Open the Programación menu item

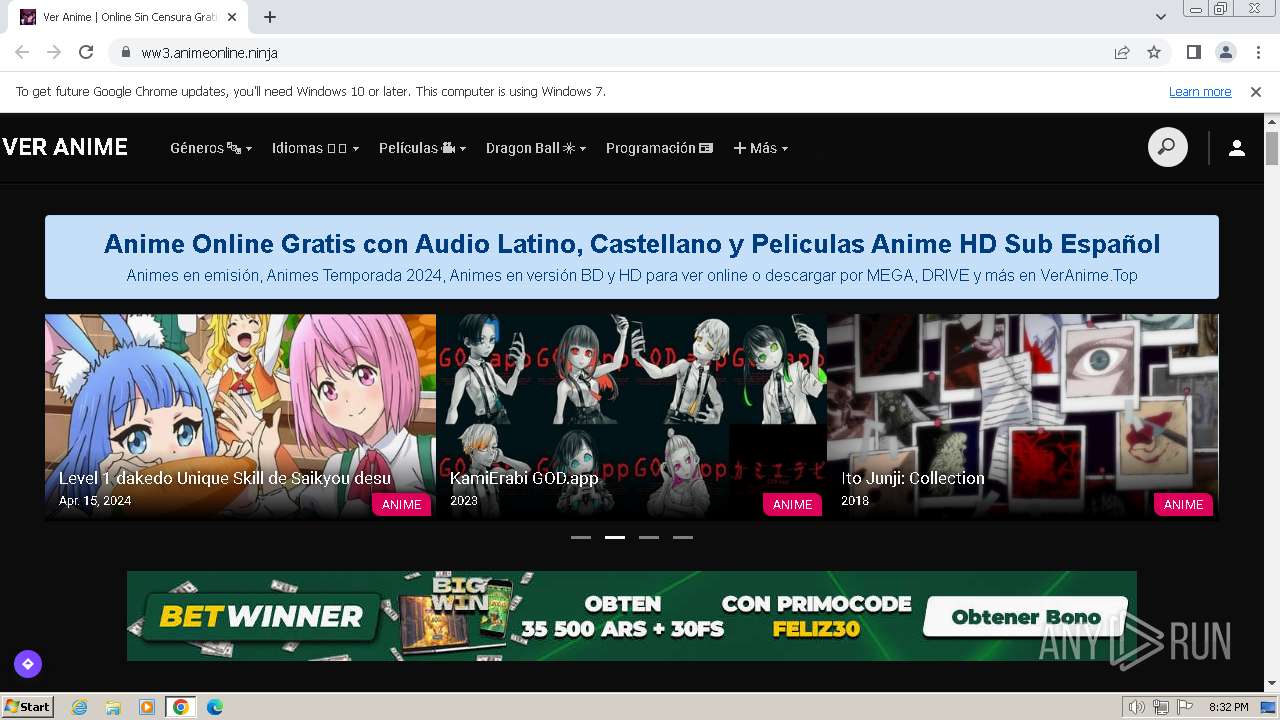659,148
